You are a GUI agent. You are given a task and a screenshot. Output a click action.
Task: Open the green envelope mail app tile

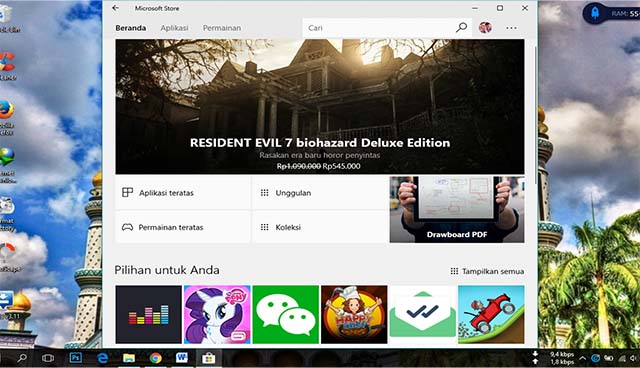[422, 314]
